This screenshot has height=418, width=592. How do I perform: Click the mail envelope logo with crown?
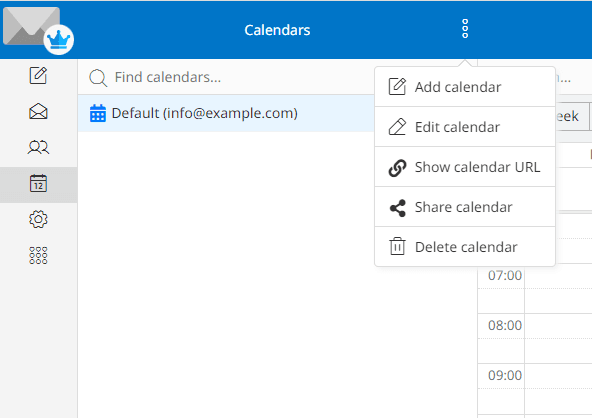point(38,30)
